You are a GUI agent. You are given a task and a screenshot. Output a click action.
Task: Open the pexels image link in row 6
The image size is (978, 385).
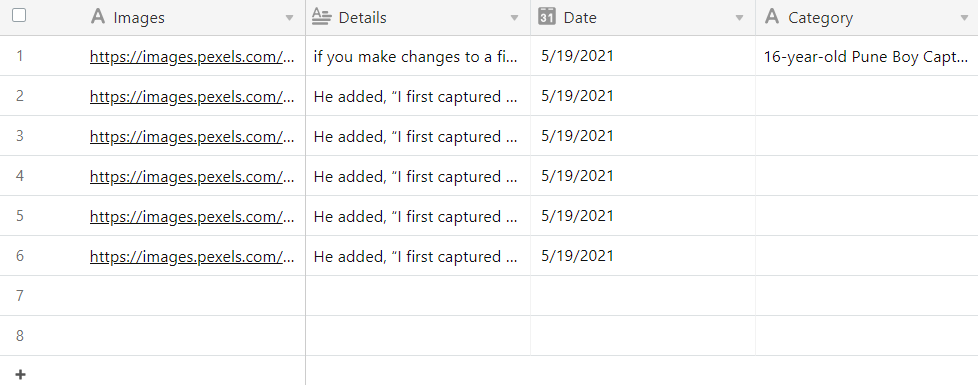tap(192, 256)
